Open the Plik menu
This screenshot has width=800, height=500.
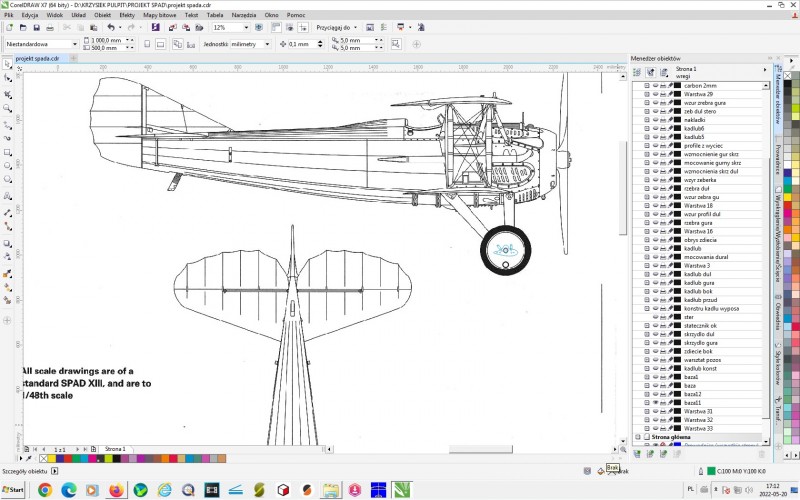[x=9, y=15]
